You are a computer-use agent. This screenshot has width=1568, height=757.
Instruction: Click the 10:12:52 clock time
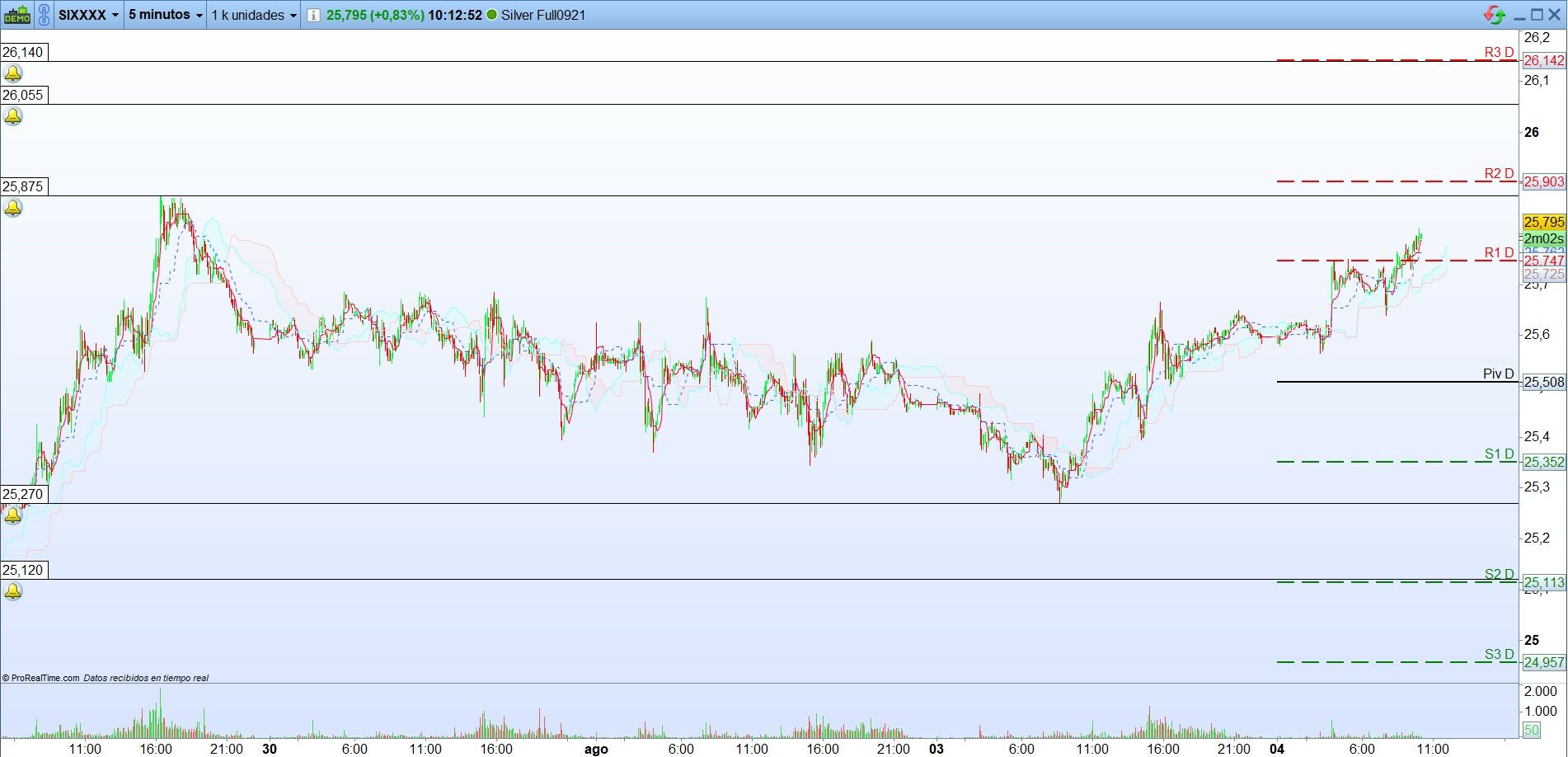coord(455,15)
